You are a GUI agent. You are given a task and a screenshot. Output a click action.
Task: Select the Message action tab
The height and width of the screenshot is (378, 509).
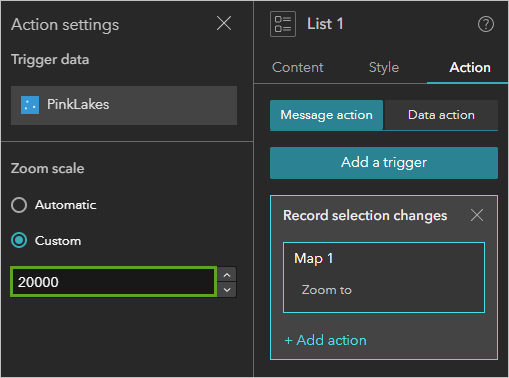click(326, 115)
